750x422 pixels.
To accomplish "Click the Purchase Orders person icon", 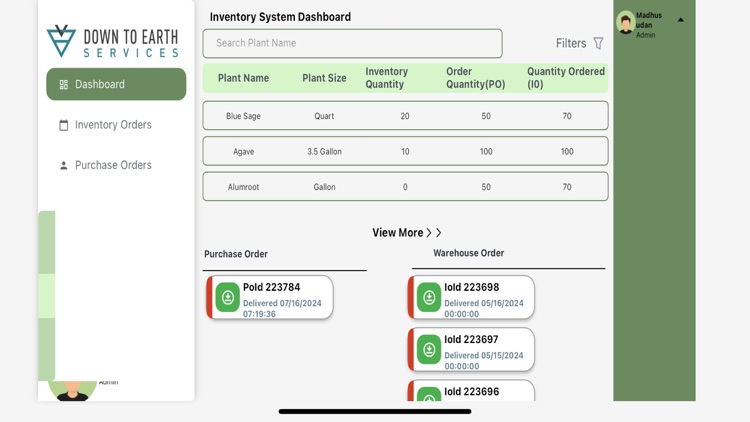I will coord(64,166).
